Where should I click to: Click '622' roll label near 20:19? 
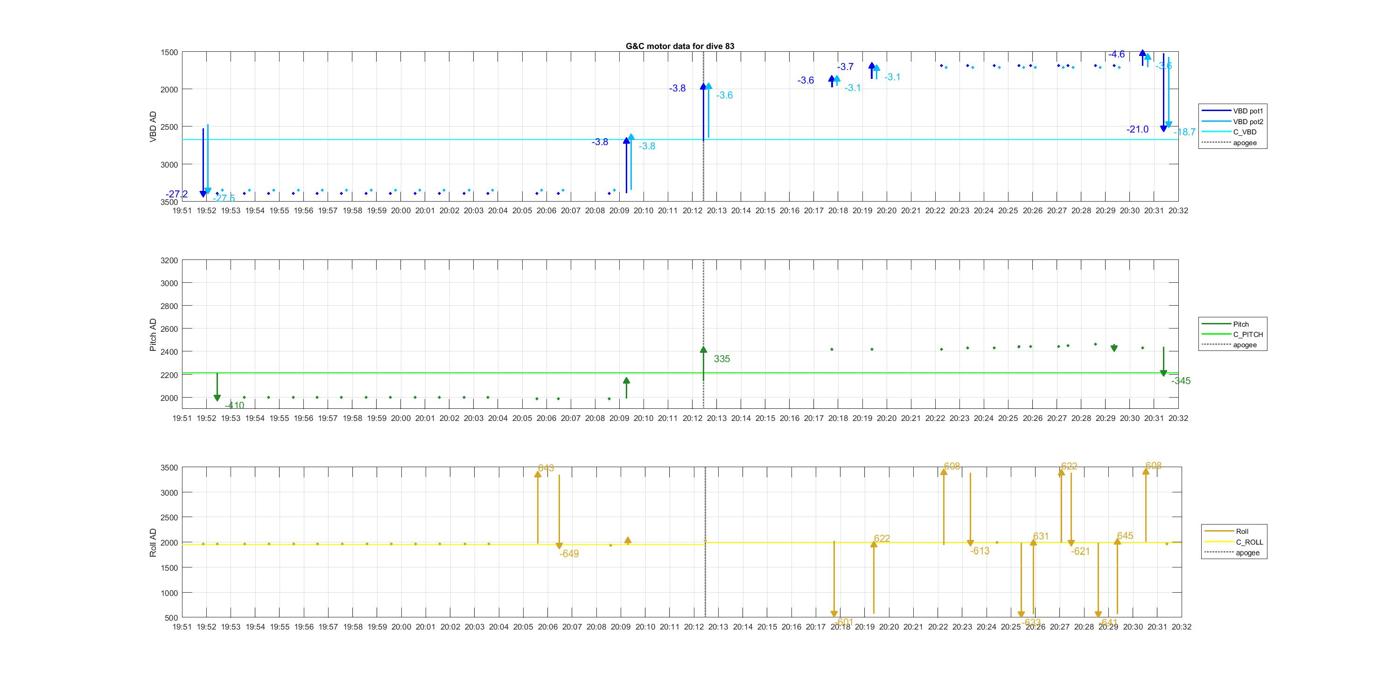(882, 538)
